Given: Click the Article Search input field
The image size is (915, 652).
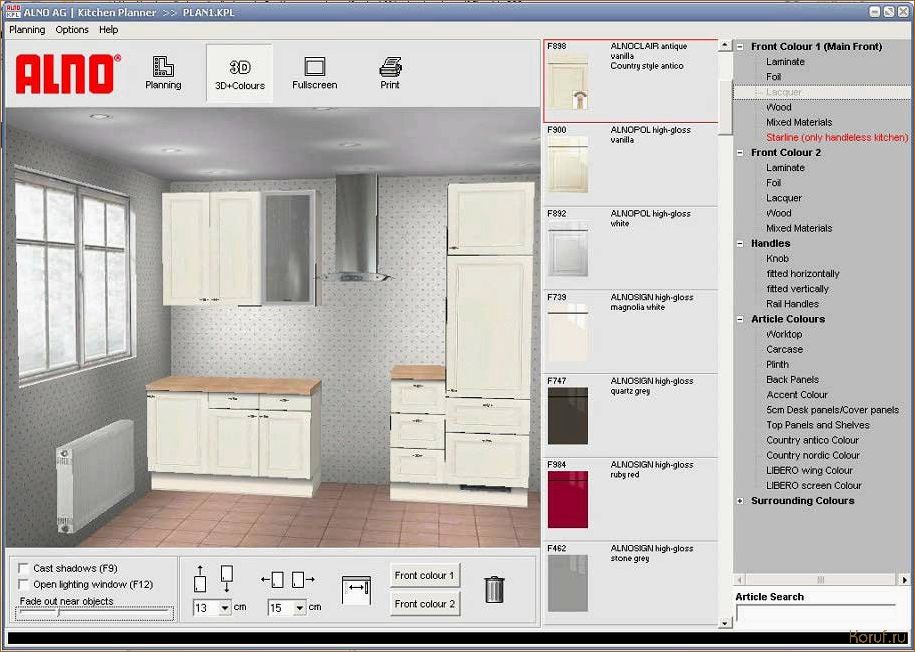Looking at the screenshot, I should pyautogui.click(x=815, y=615).
